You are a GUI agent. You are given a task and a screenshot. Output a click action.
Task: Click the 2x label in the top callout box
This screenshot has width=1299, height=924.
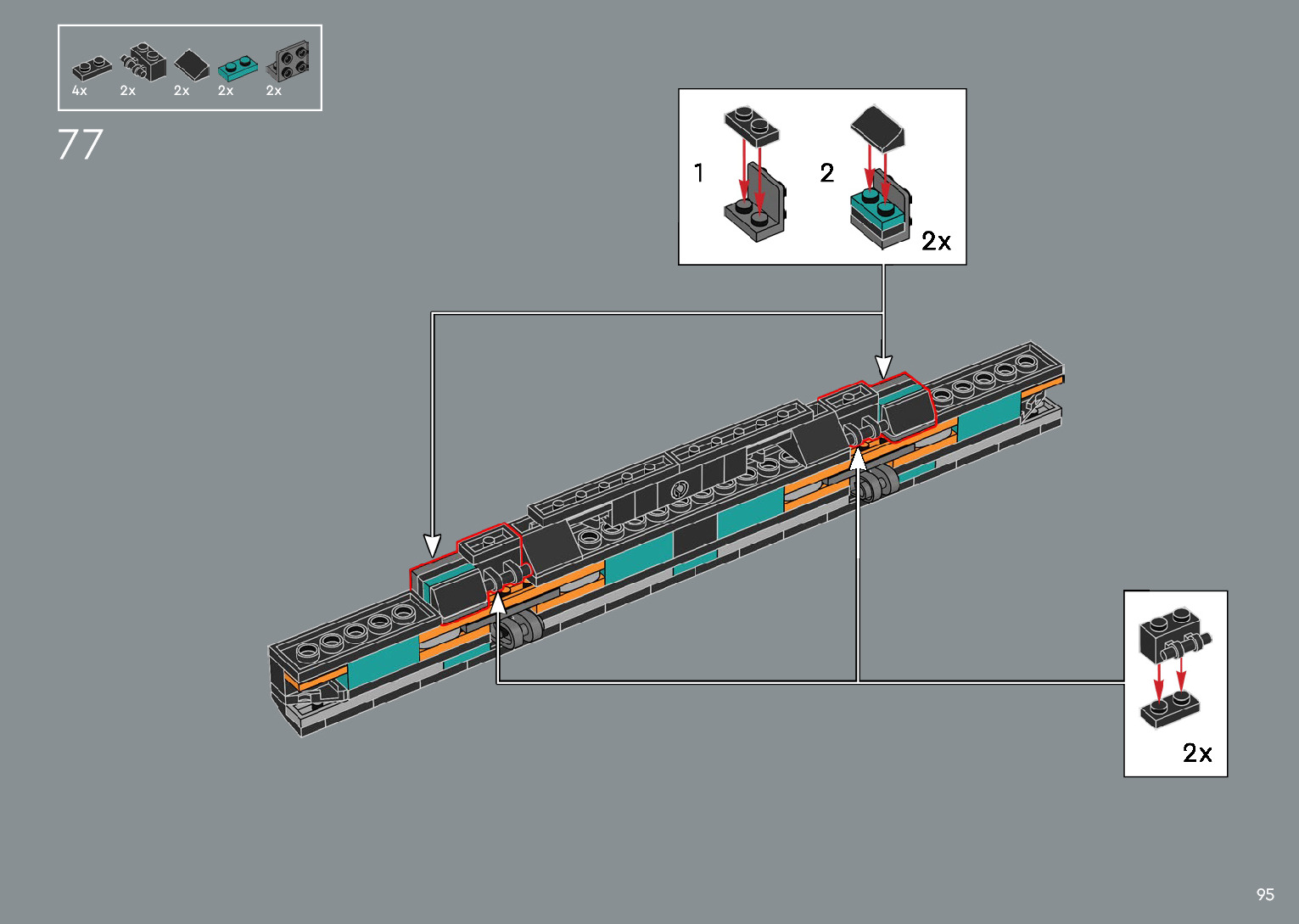point(936,242)
